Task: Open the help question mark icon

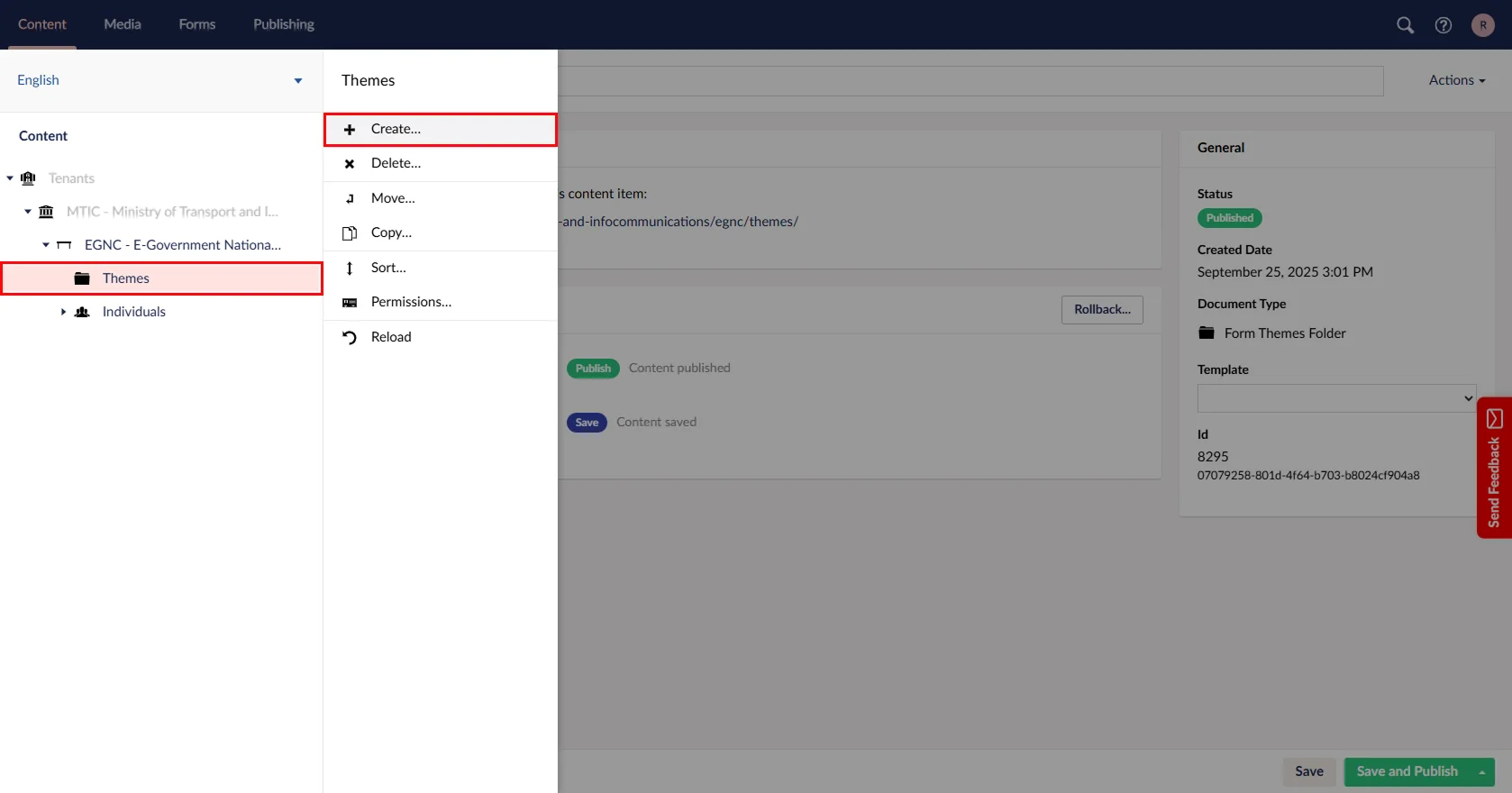Action: coord(1444,25)
